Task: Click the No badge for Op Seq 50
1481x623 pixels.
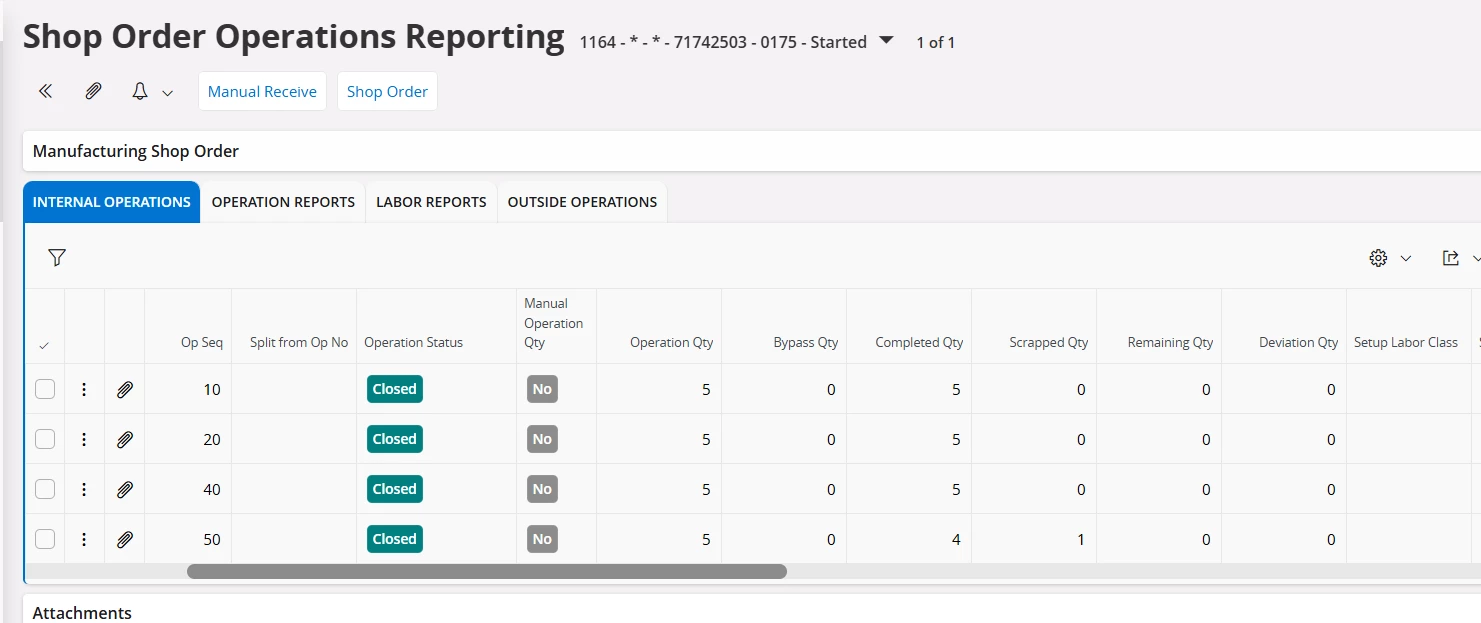Action: point(542,539)
